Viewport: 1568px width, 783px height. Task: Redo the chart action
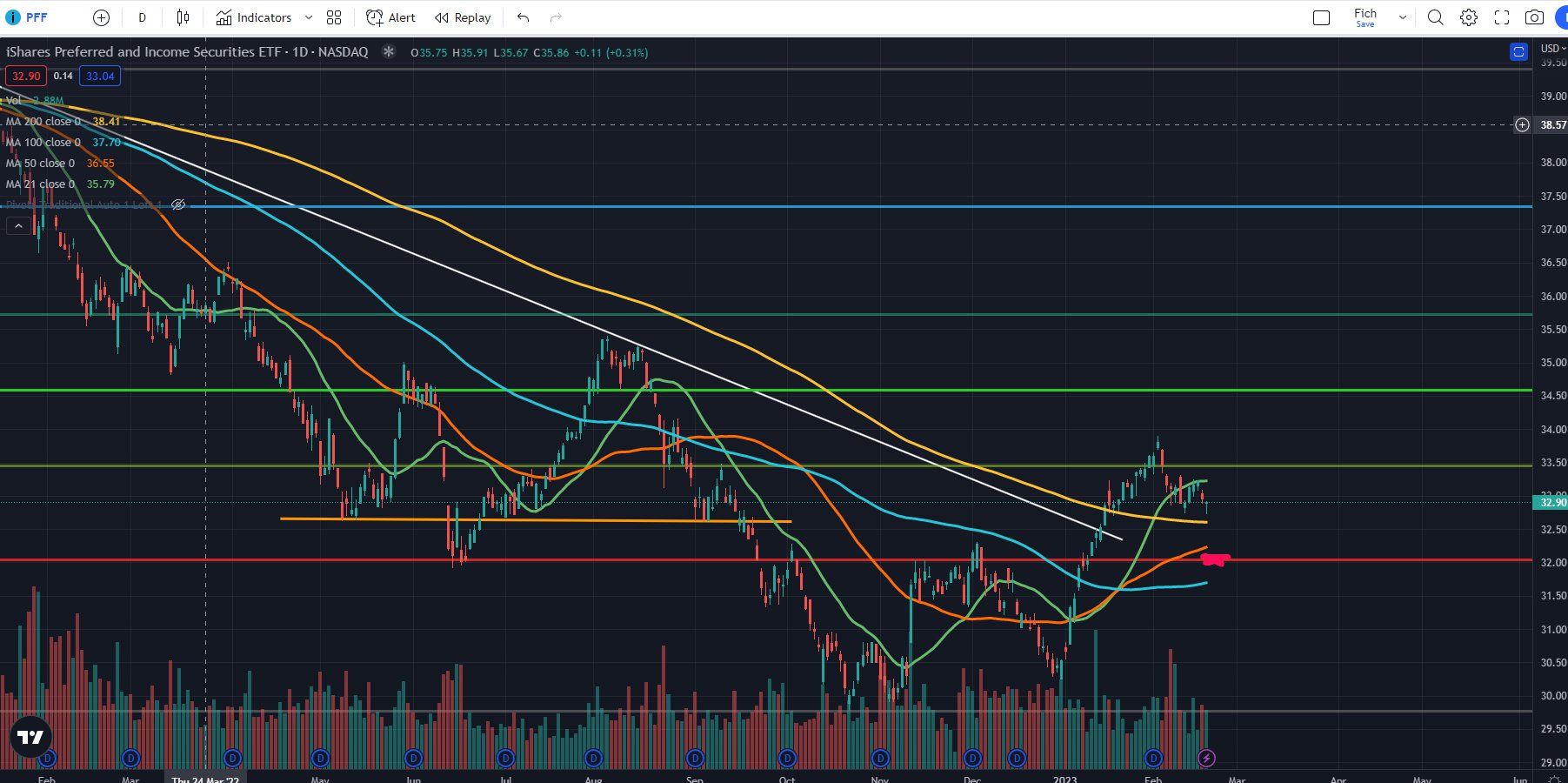(x=557, y=17)
